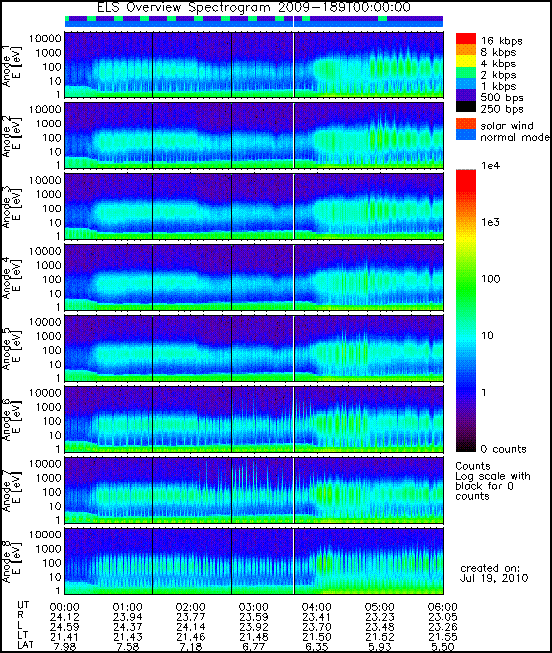Click the '250 bps' legend label
The width and height of the screenshot is (552, 653).
[502, 109]
